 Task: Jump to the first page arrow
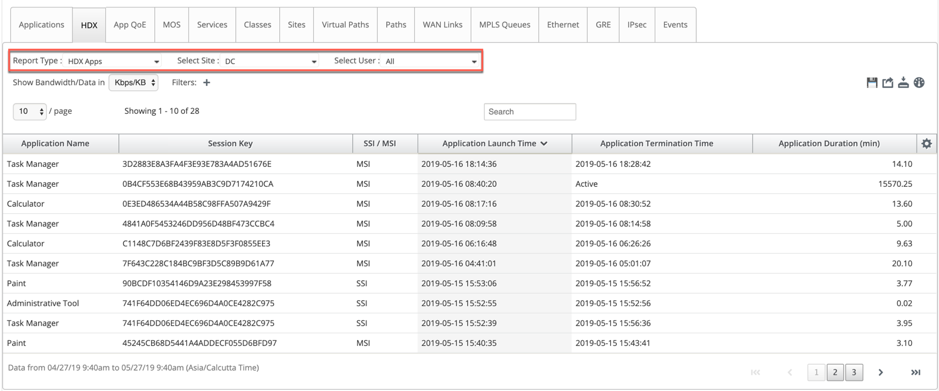coord(755,372)
